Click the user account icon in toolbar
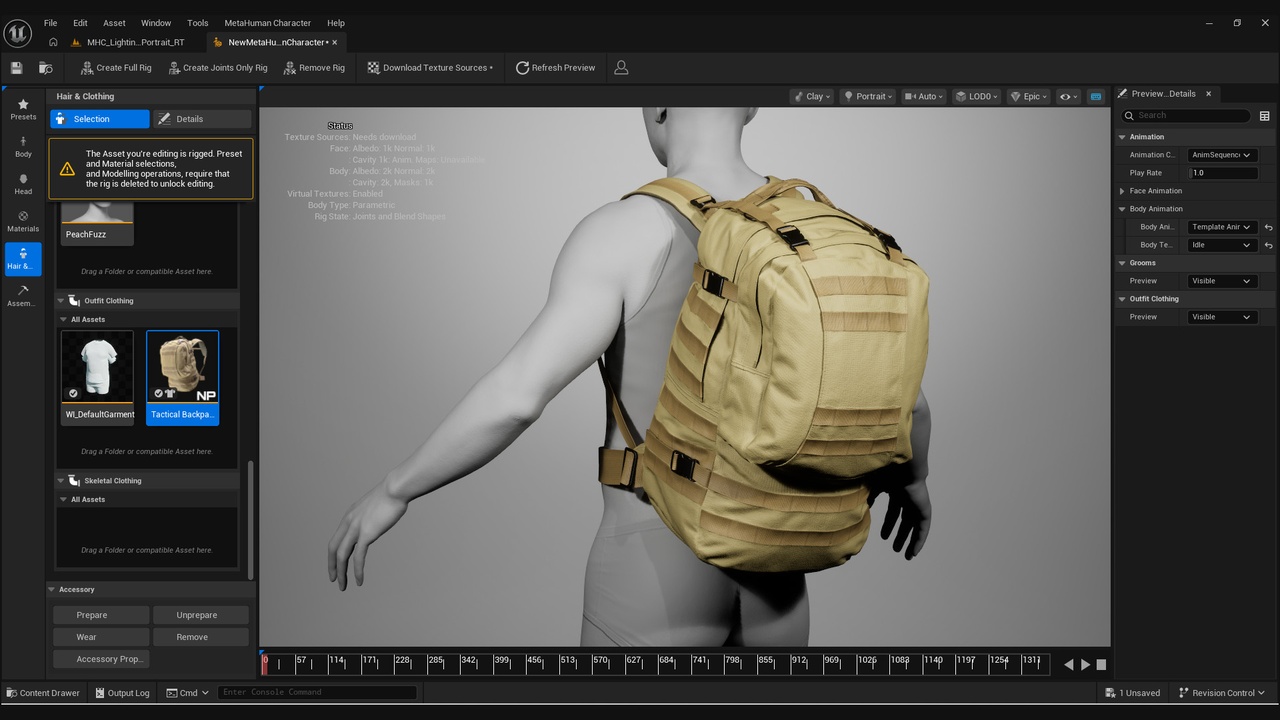Image resolution: width=1280 pixels, height=720 pixels. 621,68
